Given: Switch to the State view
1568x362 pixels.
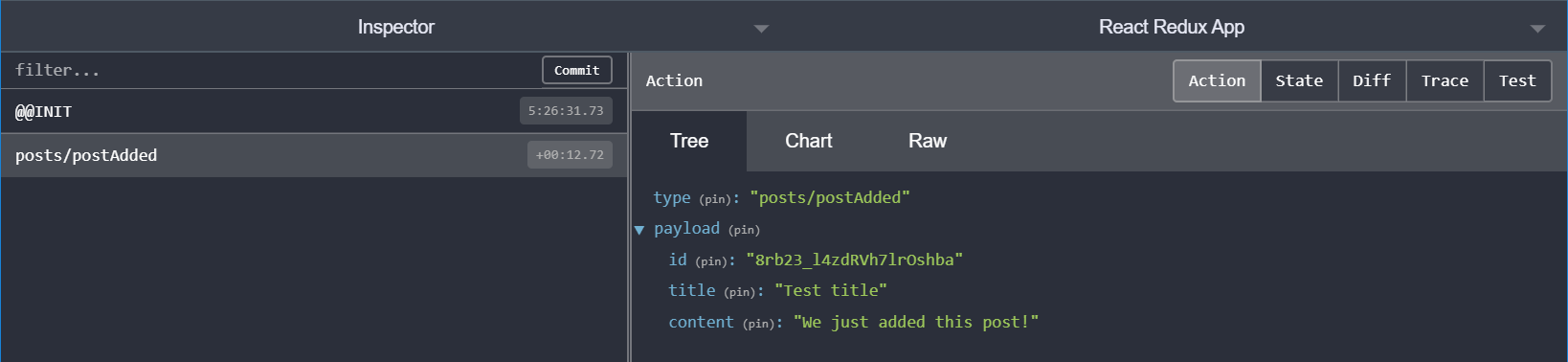Looking at the screenshot, I should [x=1299, y=81].
